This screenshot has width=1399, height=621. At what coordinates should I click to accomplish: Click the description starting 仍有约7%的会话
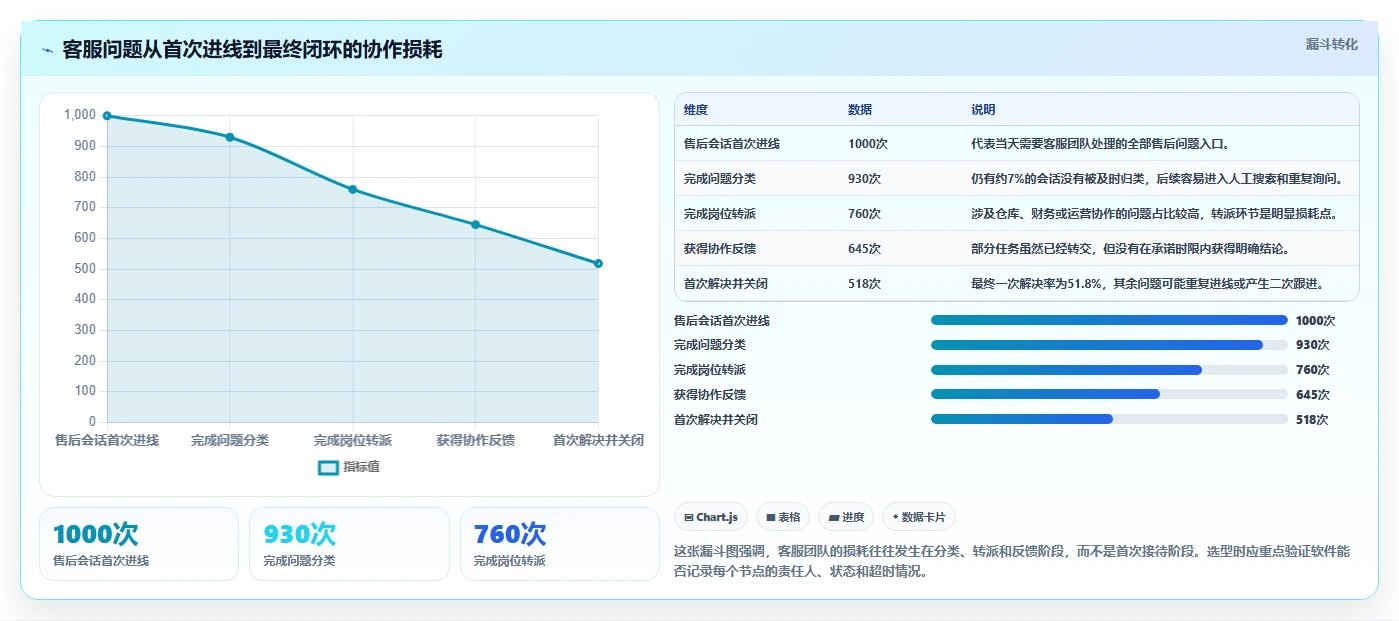1157,179
